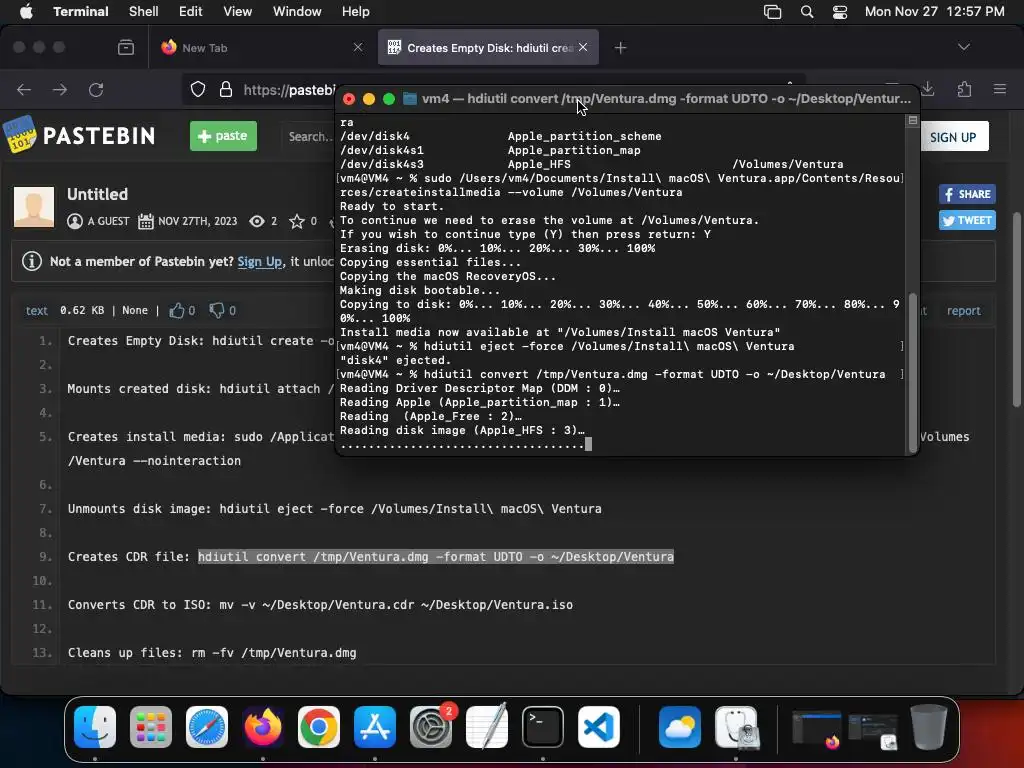Click the Terminal icon in the Dock

(543, 727)
